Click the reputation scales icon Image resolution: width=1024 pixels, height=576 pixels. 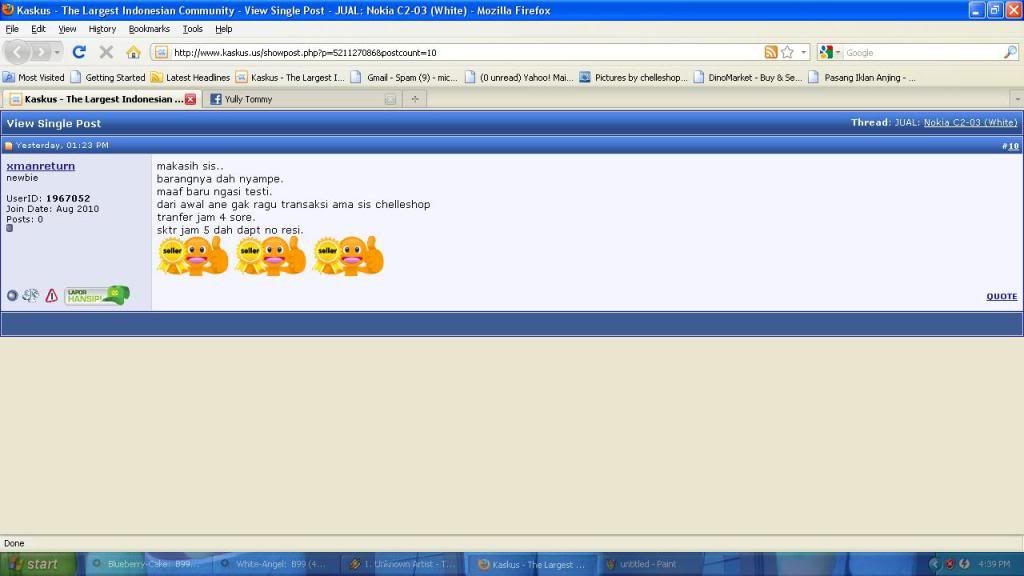coord(31,296)
